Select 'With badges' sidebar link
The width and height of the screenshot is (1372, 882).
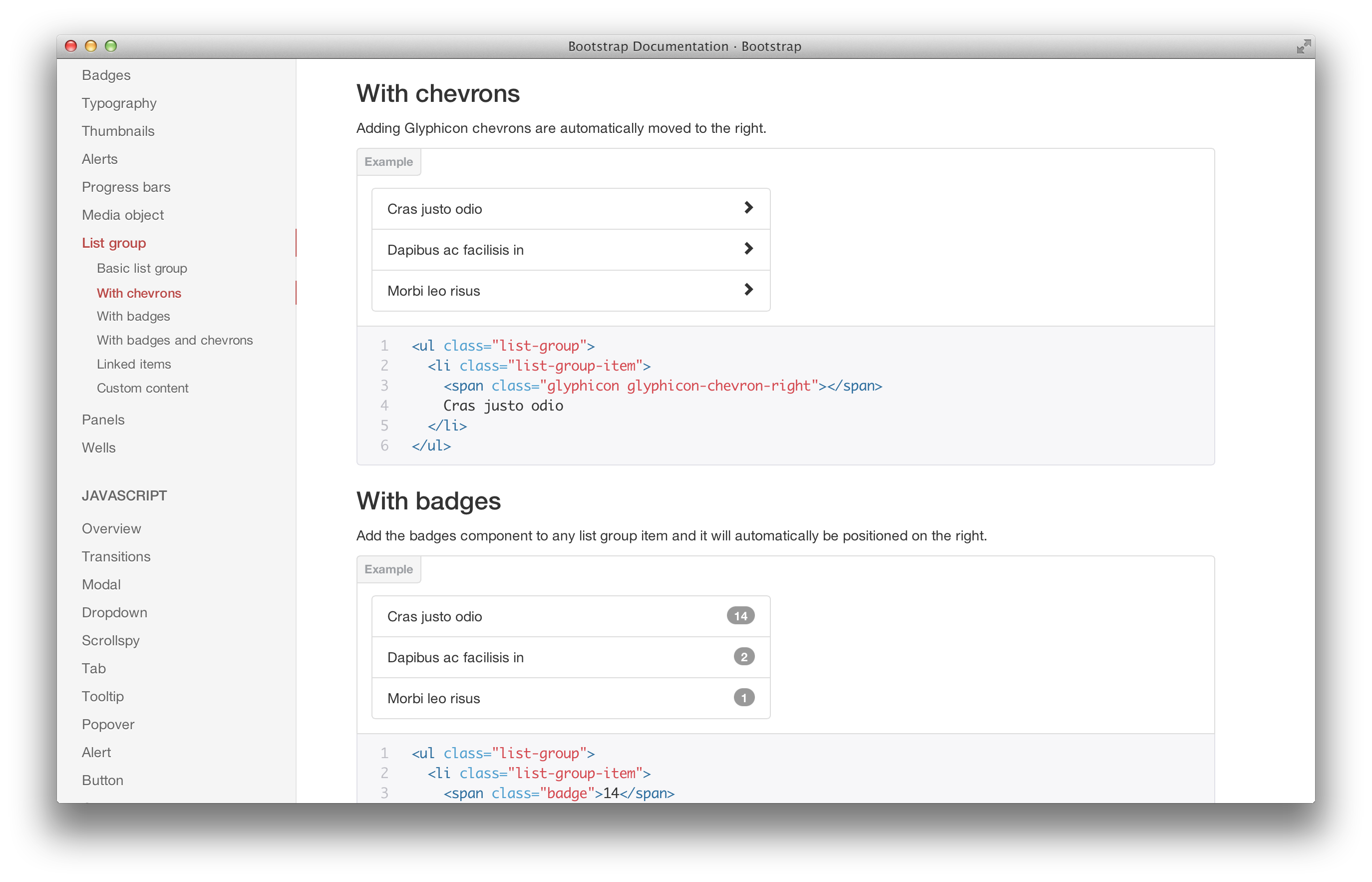133,316
